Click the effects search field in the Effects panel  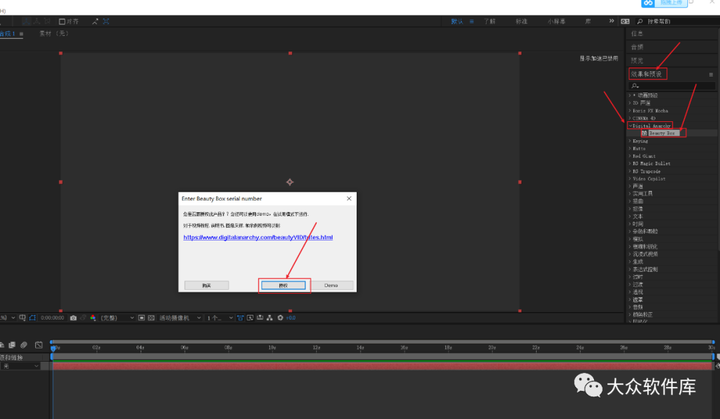point(672,86)
